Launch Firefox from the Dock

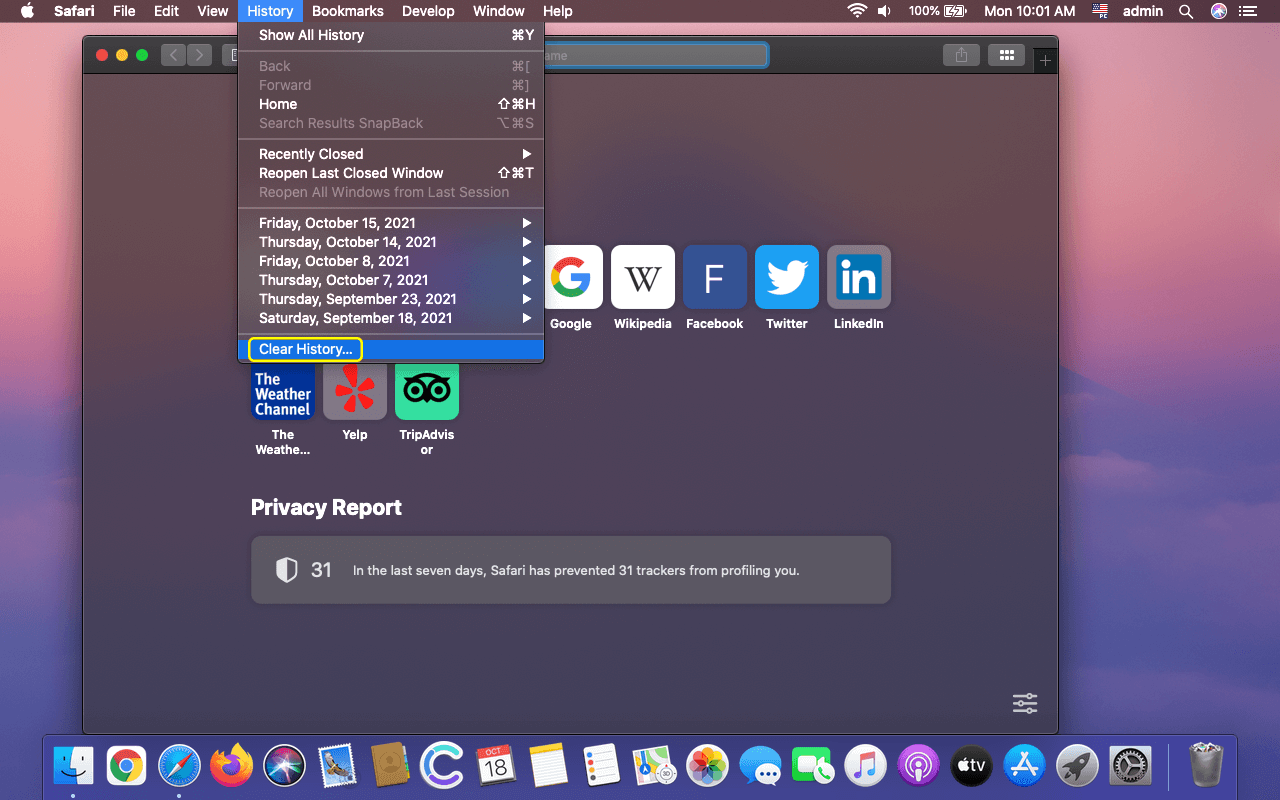pos(232,767)
